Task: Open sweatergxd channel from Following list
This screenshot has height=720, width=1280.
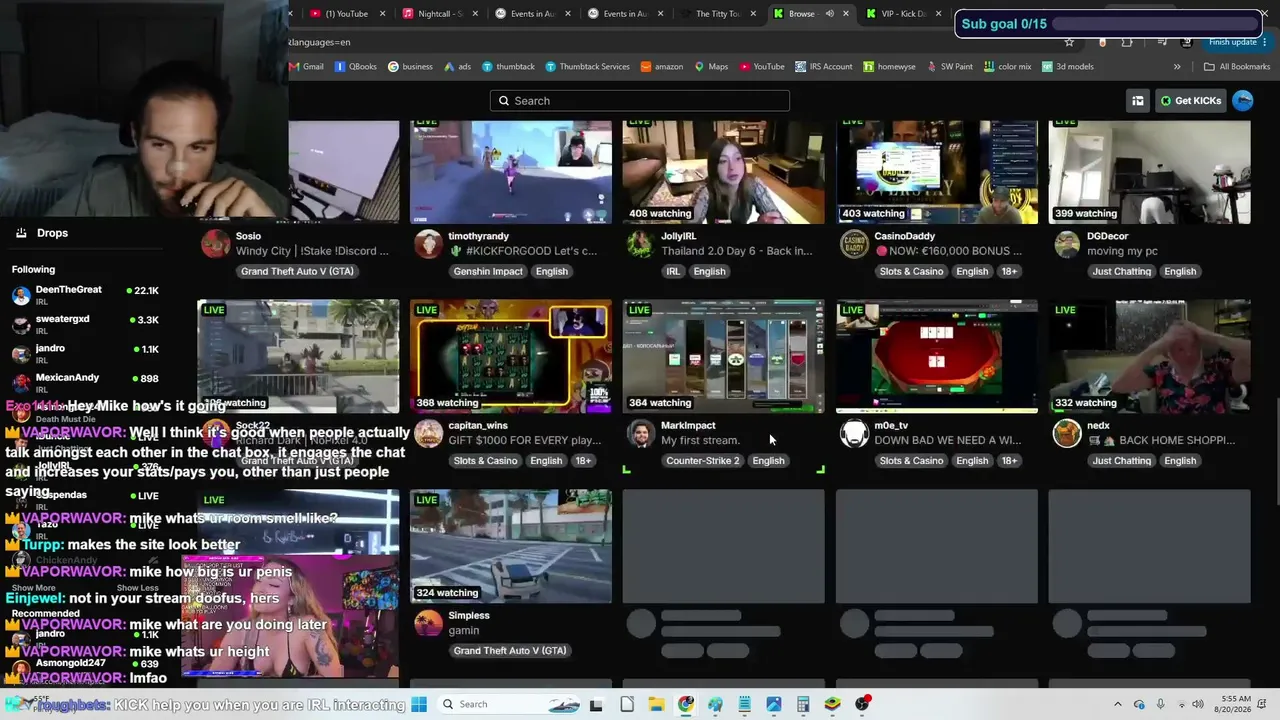Action: click(x=85, y=324)
